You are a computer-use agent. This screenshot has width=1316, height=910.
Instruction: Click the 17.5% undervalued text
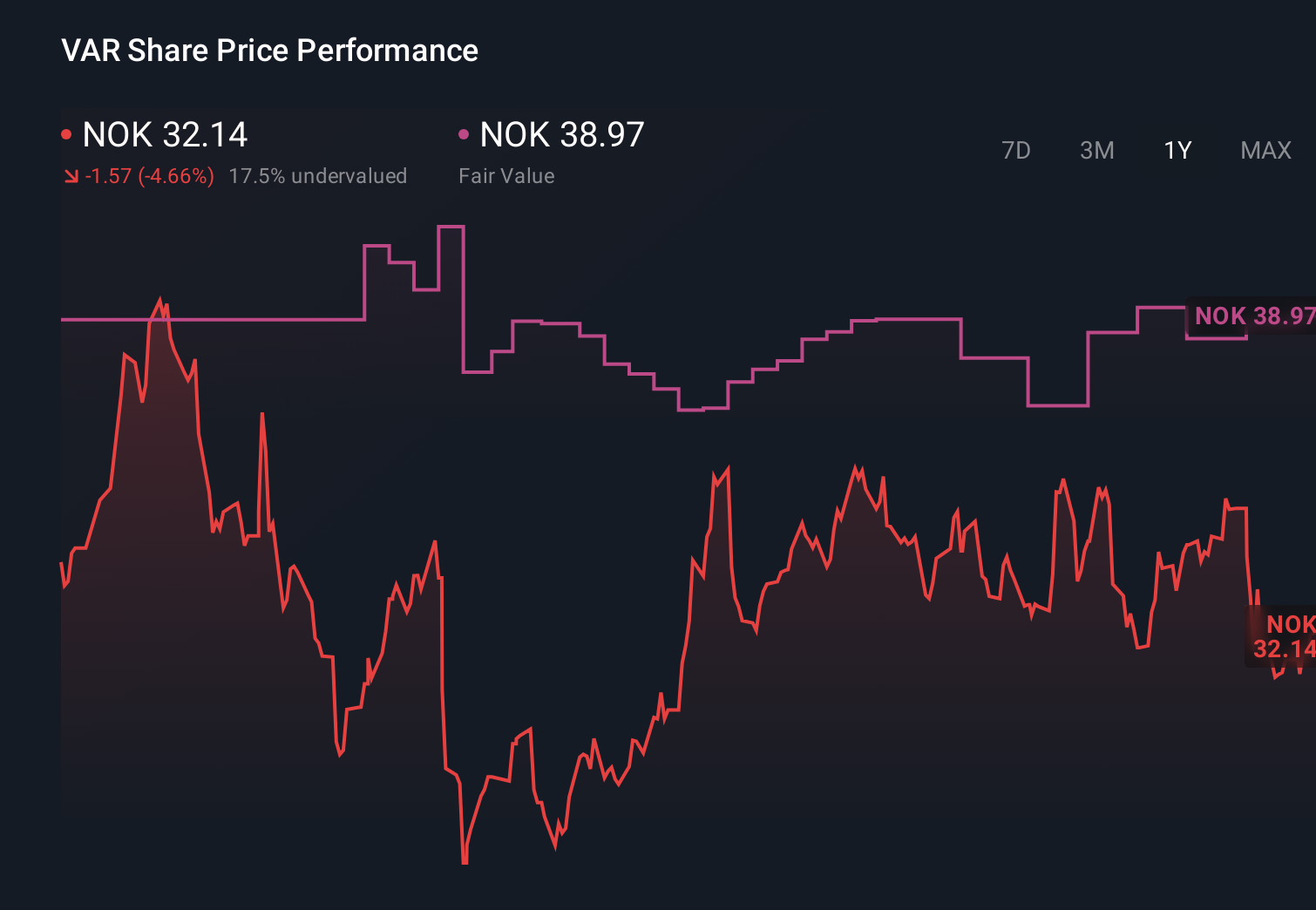coord(318,175)
